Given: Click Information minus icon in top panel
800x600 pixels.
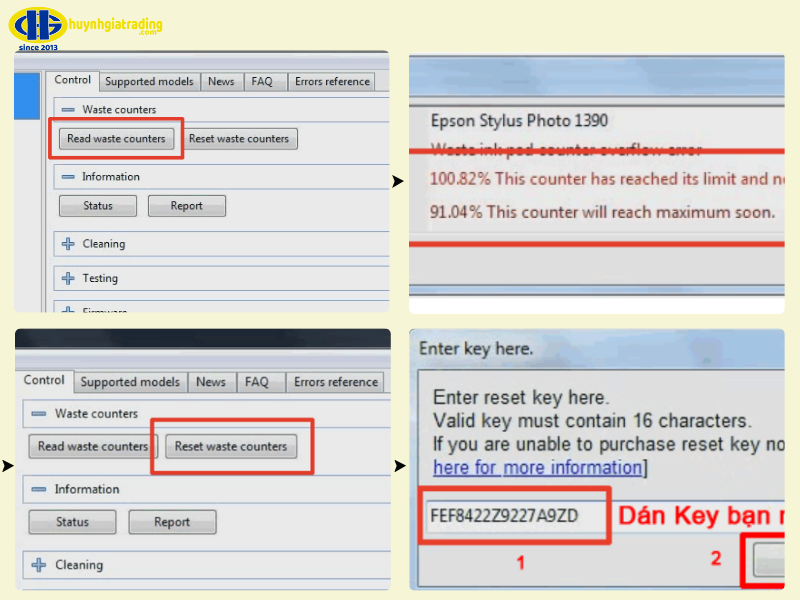Looking at the screenshot, I should (68, 177).
